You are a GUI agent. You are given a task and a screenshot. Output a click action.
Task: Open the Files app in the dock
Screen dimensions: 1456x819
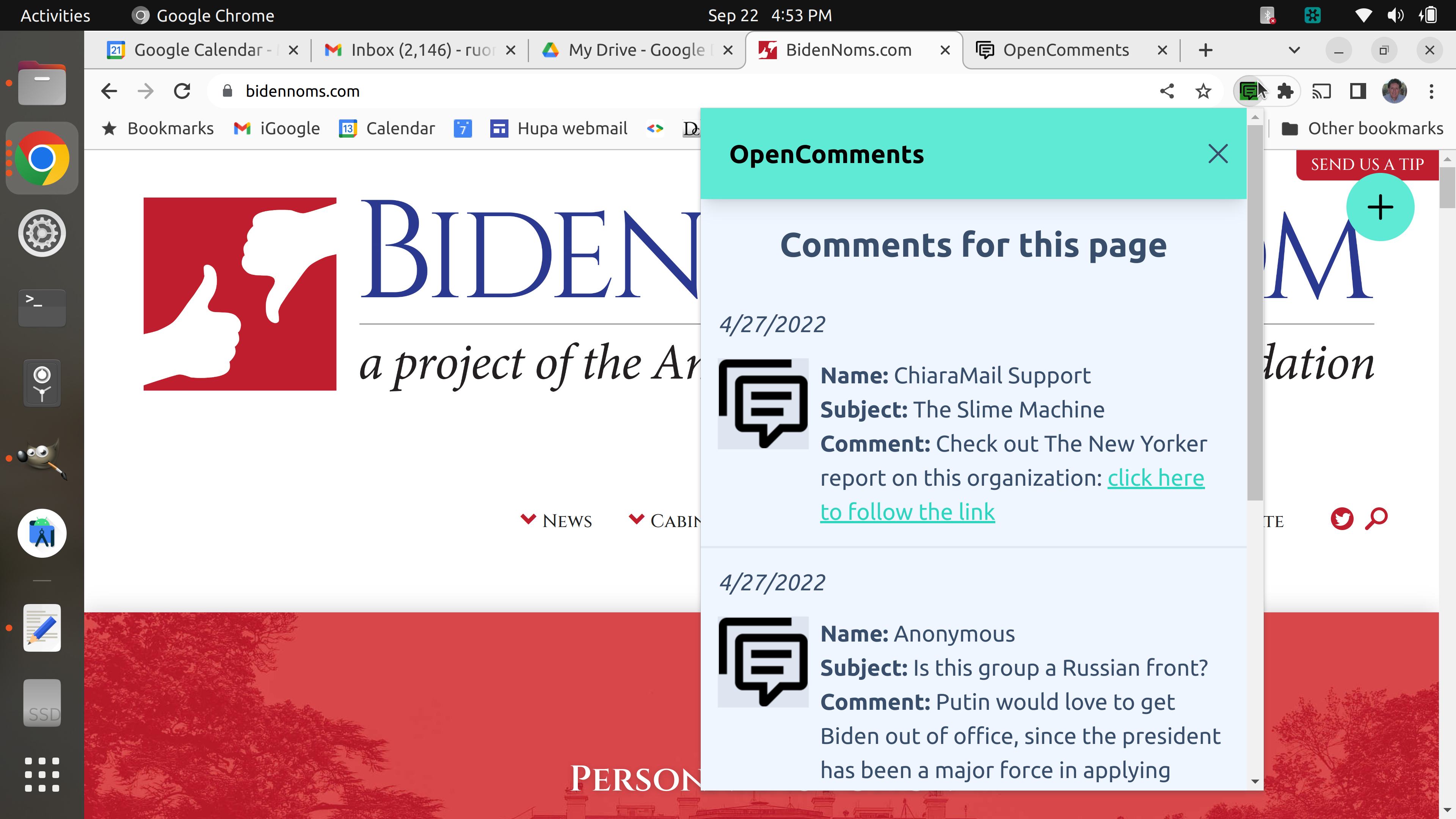pos(42,84)
